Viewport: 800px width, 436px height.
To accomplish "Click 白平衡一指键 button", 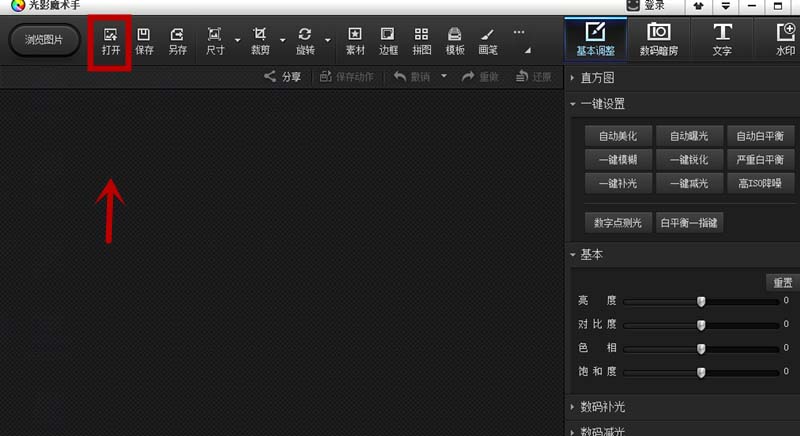I will point(689,222).
